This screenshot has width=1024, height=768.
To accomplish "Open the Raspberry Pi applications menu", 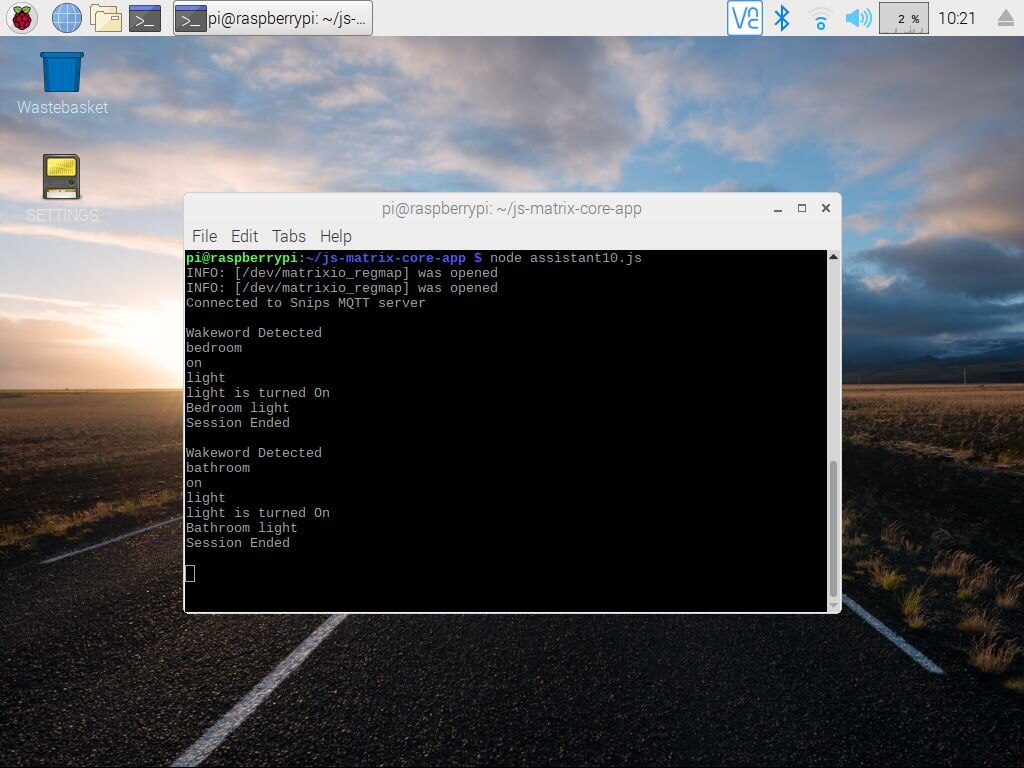I will (22, 17).
